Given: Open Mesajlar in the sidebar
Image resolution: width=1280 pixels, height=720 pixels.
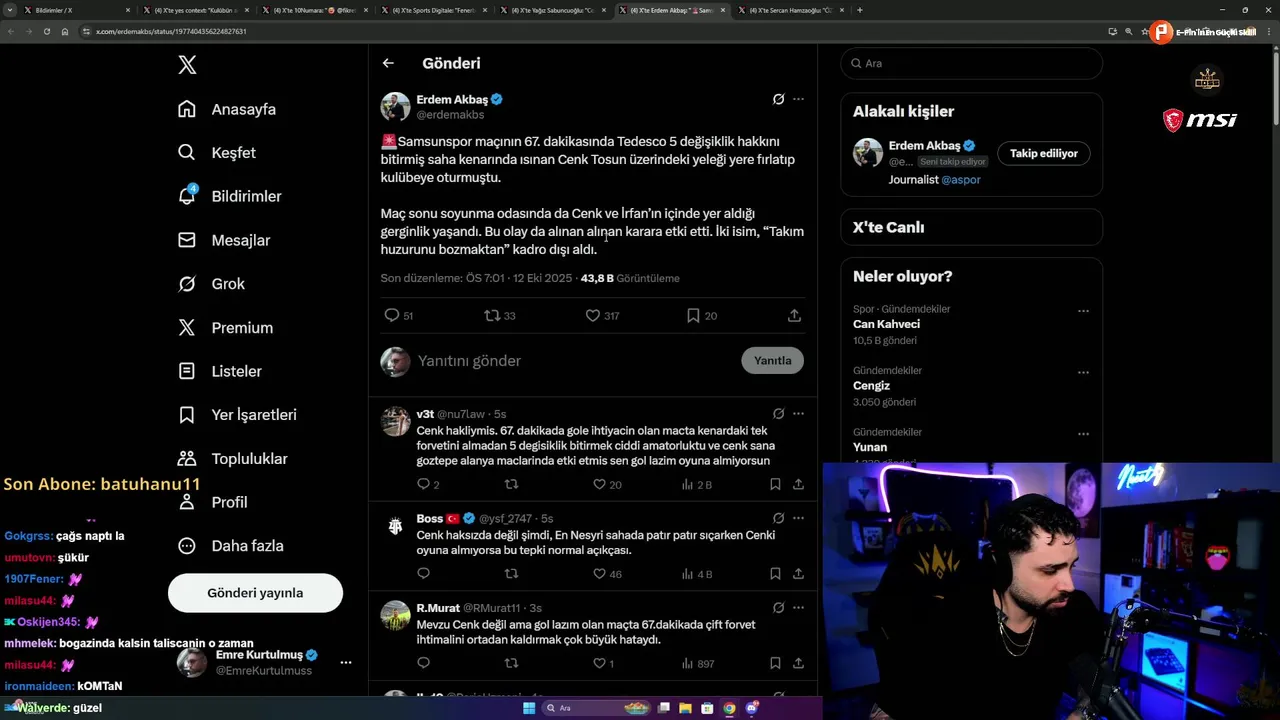Looking at the screenshot, I should point(224,240).
